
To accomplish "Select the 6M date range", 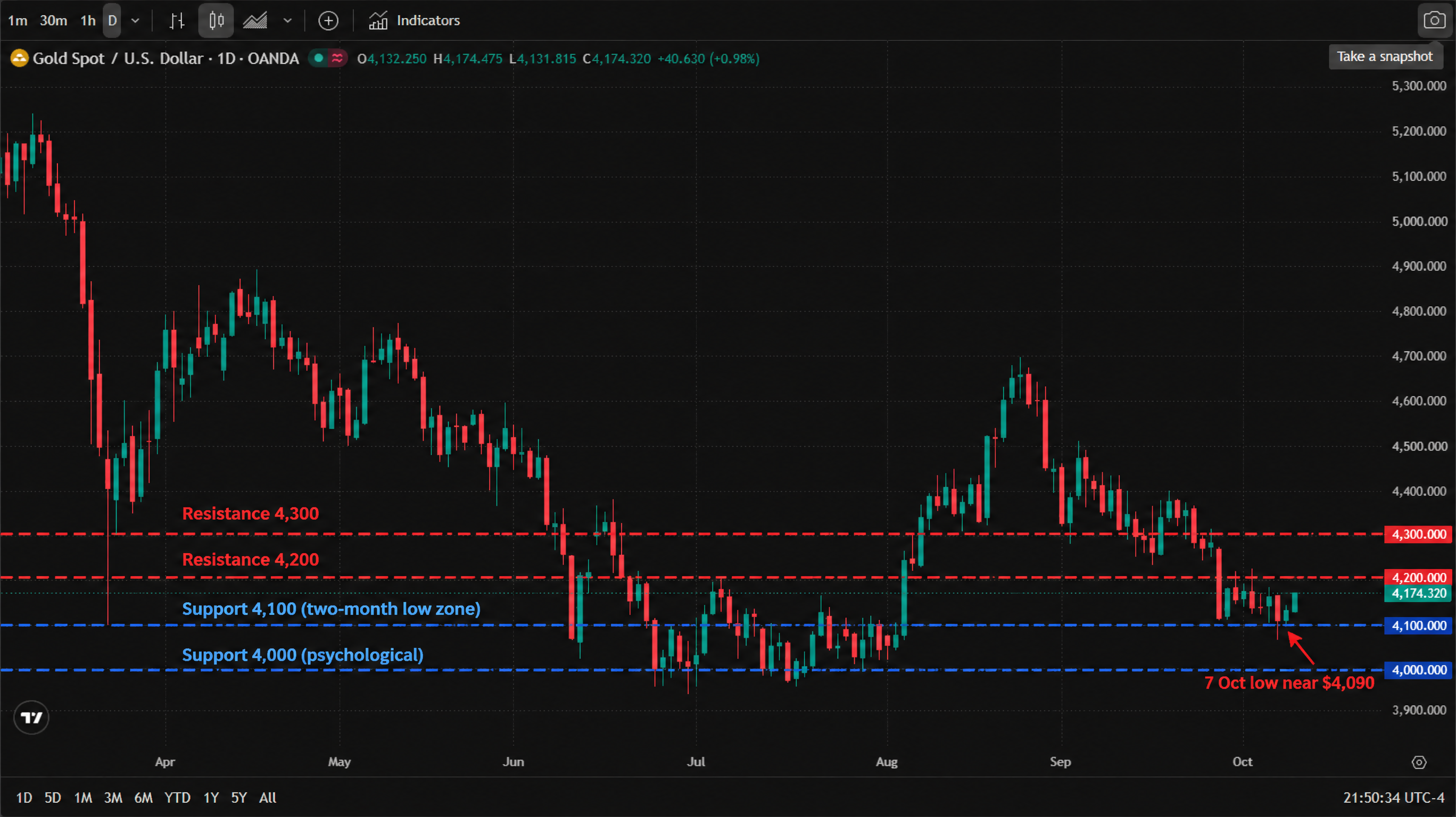I will (x=144, y=798).
